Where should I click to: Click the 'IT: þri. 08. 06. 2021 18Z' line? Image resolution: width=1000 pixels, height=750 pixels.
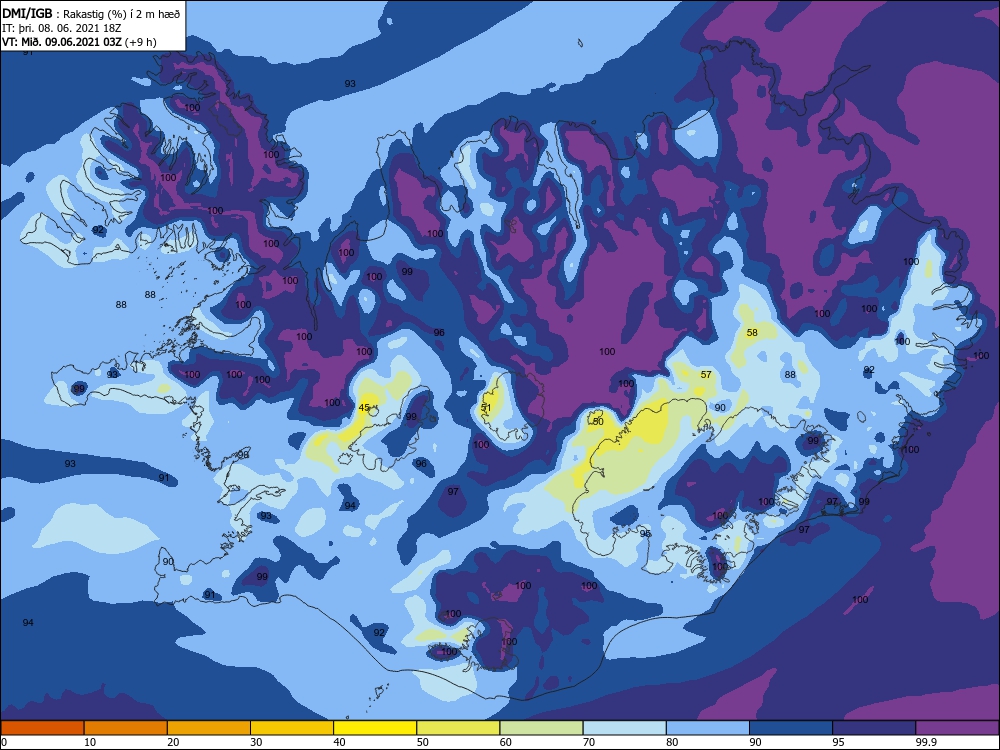click(62, 28)
